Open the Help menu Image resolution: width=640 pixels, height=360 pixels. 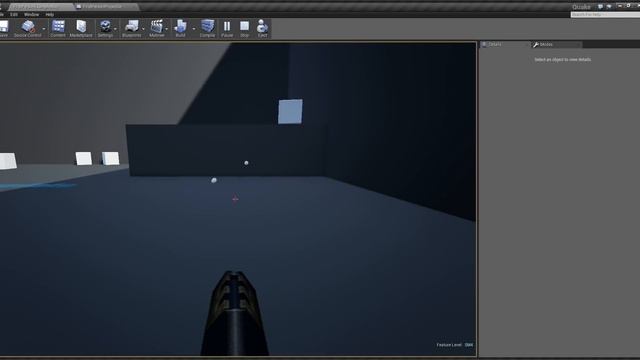click(49, 14)
